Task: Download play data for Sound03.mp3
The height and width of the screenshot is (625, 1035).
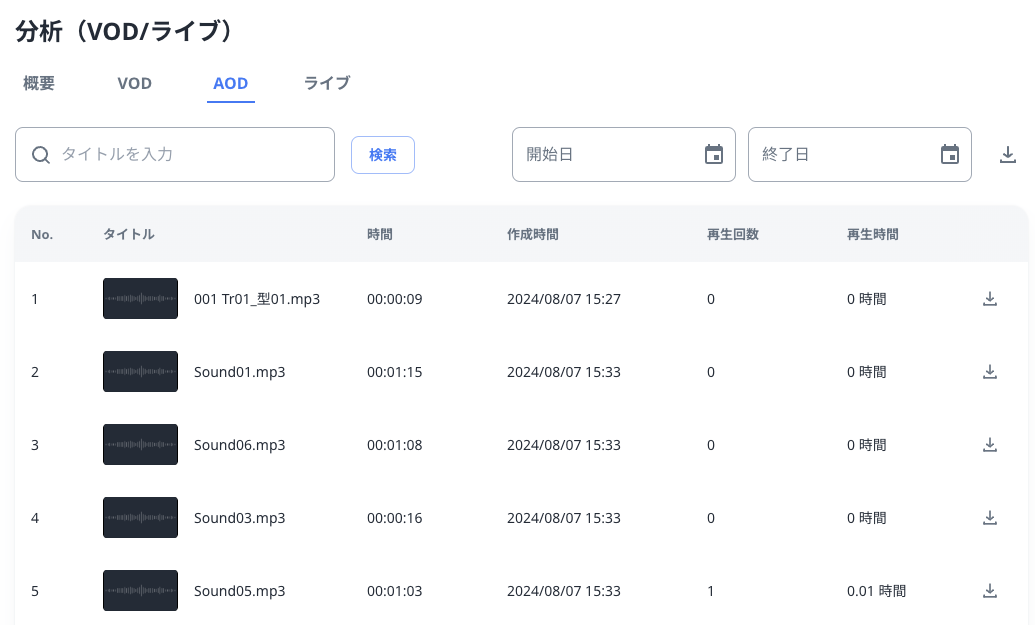Action: (990, 517)
